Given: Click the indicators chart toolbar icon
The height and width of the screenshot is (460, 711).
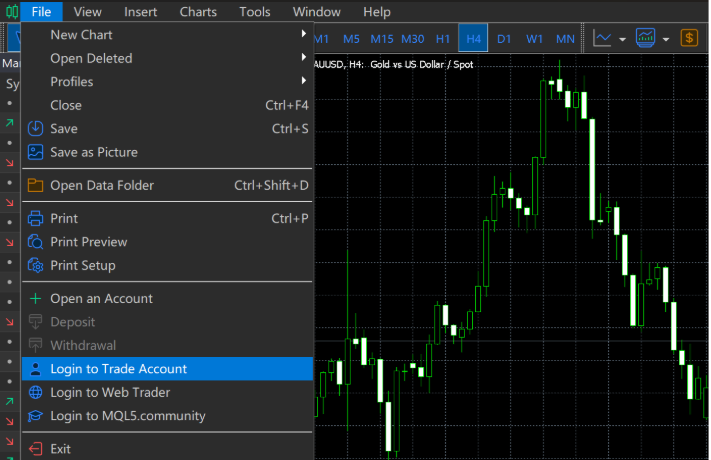Looking at the screenshot, I should tap(645, 38).
